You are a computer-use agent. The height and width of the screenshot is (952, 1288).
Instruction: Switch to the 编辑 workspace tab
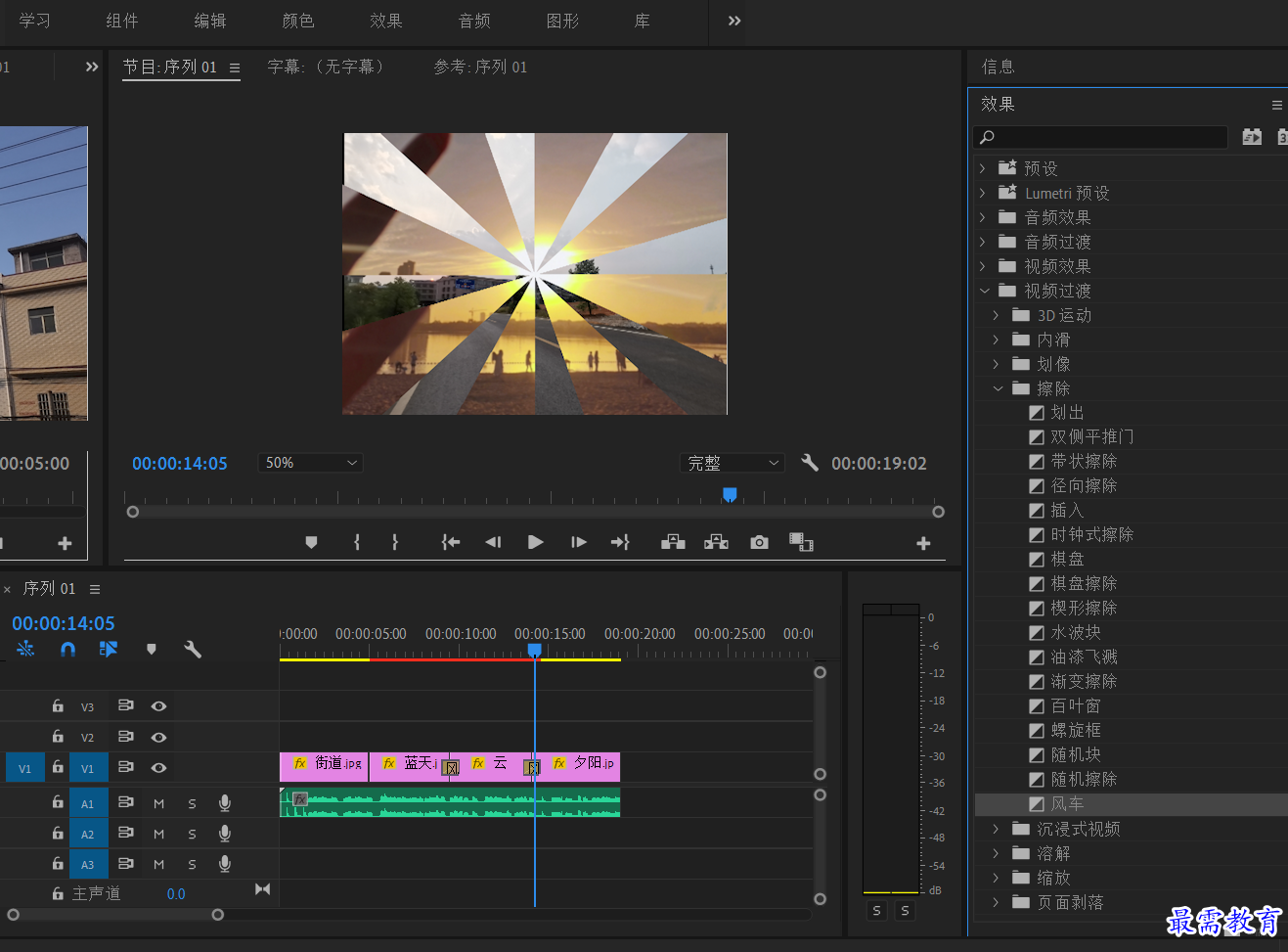[210, 21]
